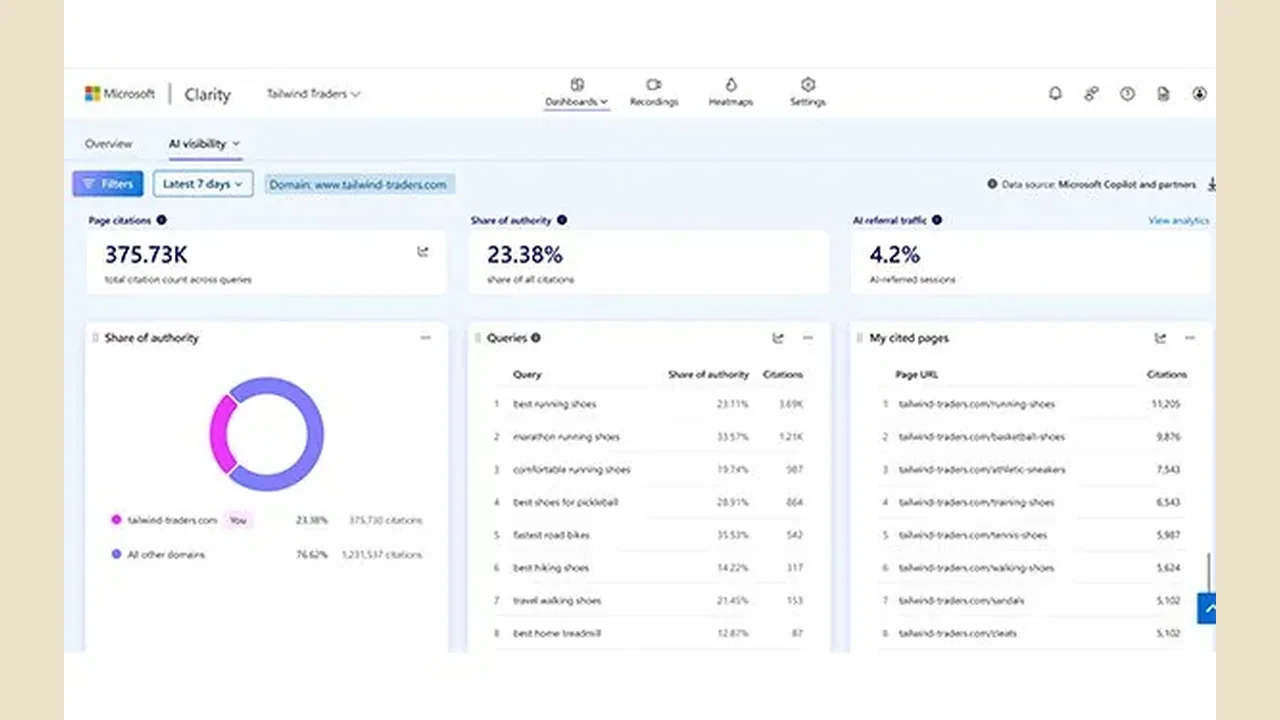Open more options on Share of authority panel
The width and height of the screenshot is (1280, 720).
coord(426,338)
